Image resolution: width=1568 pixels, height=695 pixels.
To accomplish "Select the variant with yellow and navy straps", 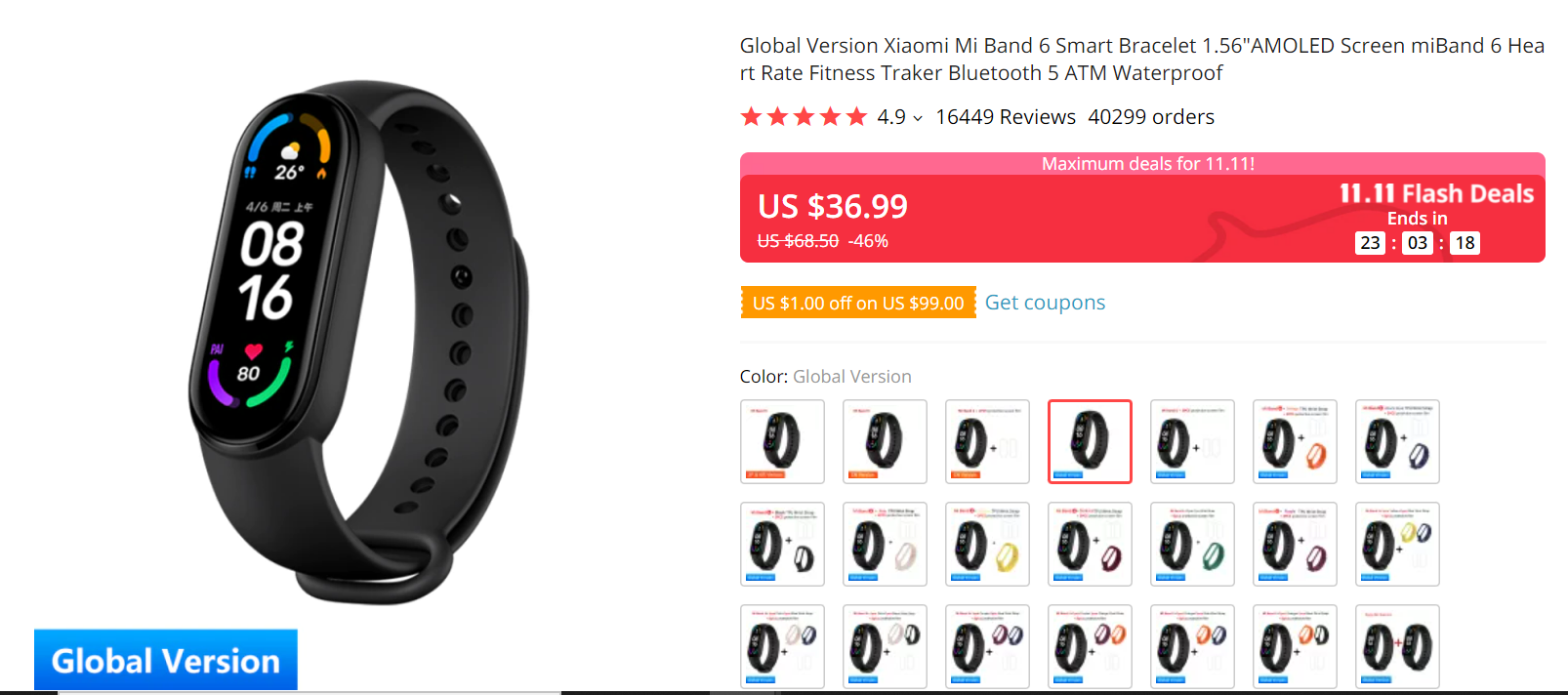I will click(1397, 545).
